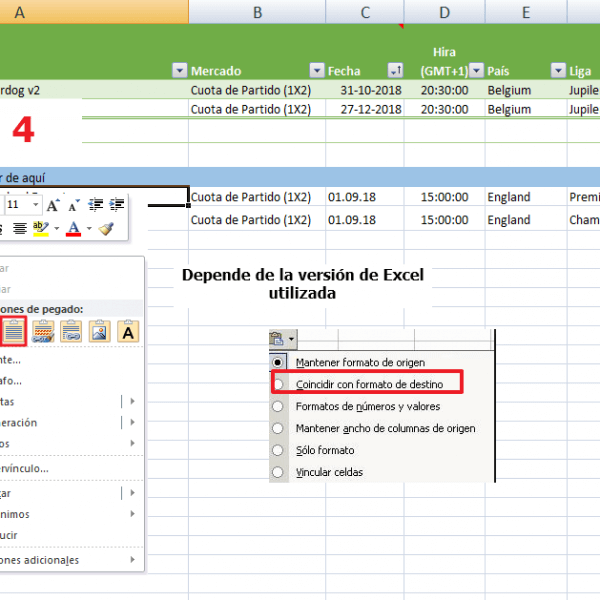
Task: Click the context menu entry ending in 'ucir'
Action: click(x=72, y=535)
